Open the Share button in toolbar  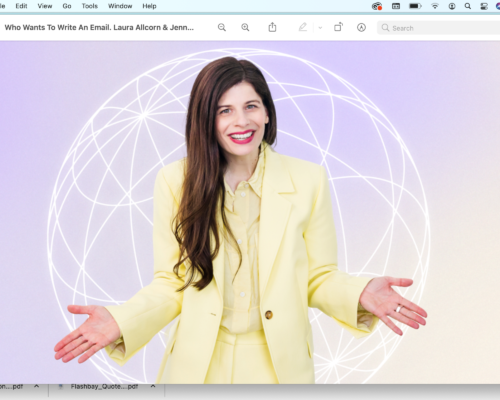(x=272, y=27)
